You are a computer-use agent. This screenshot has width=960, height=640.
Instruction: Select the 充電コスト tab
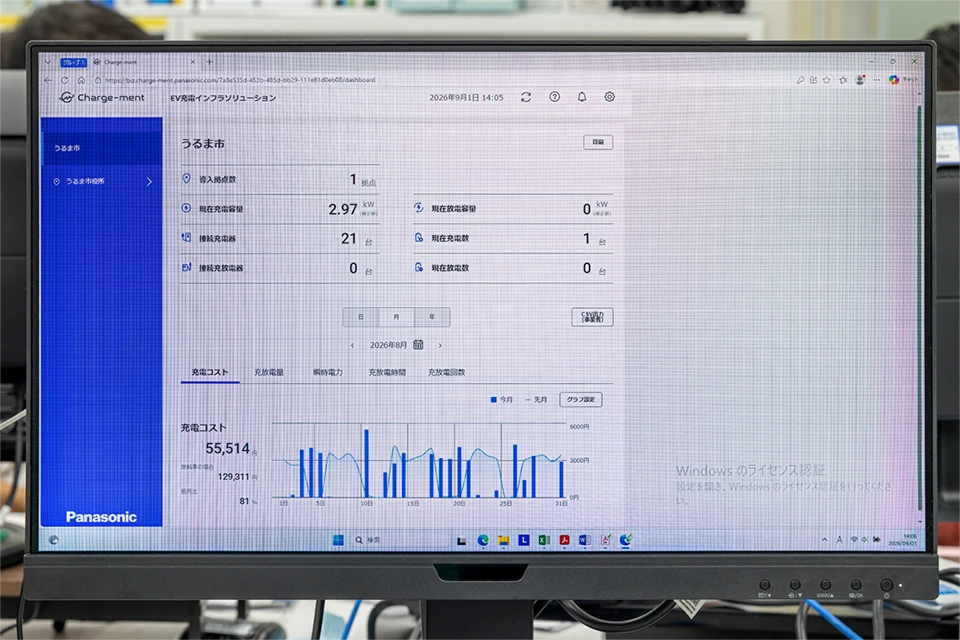point(210,372)
